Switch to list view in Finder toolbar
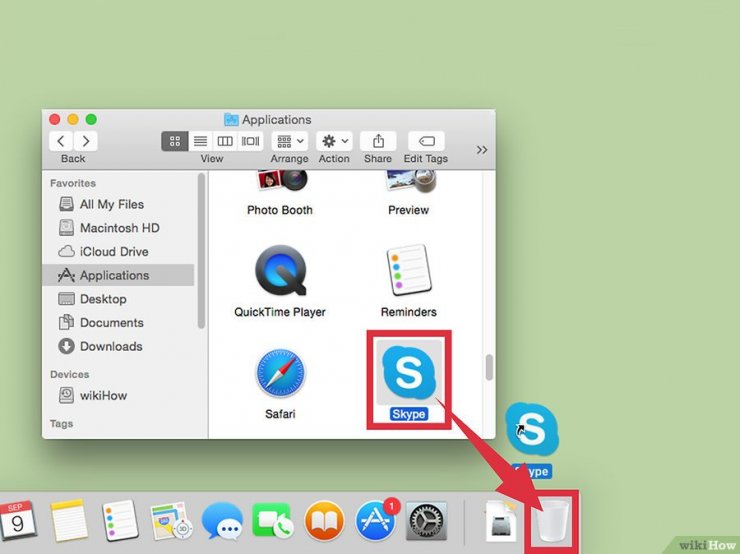Image resolution: width=740 pixels, height=554 pixels. 200,142
